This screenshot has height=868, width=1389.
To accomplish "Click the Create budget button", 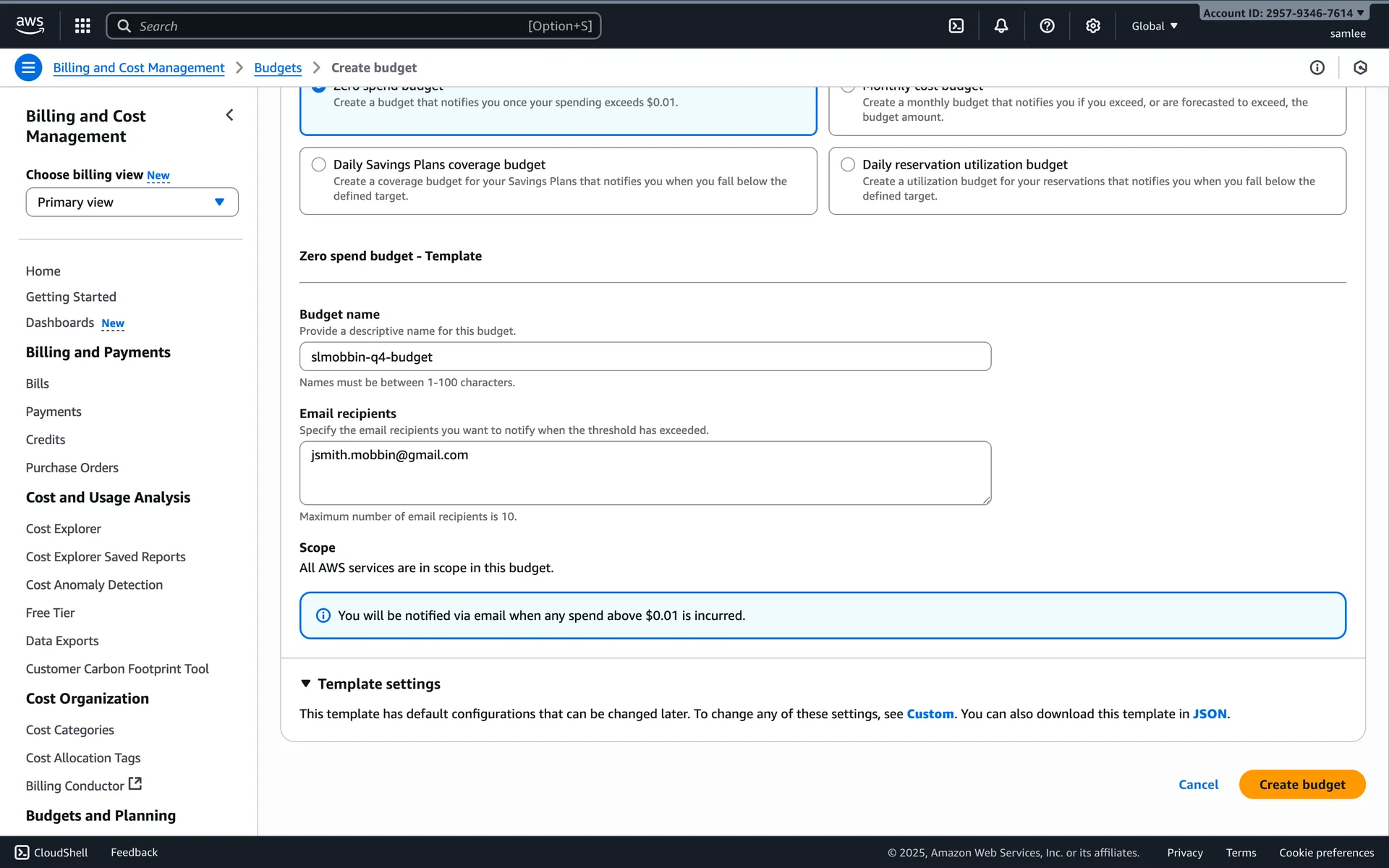I will (x=1301, y=785).
